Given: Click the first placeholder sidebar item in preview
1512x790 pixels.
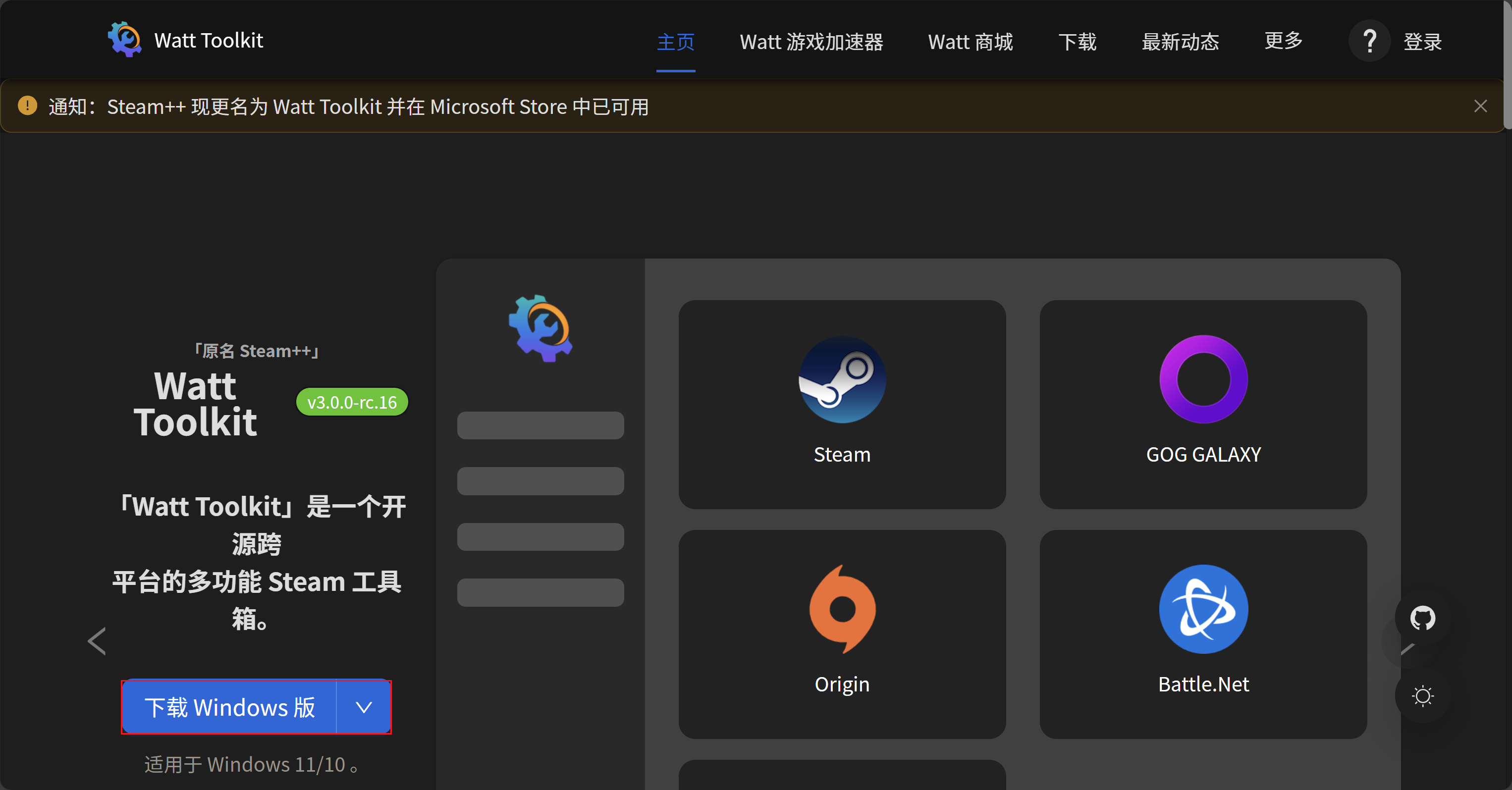Looking at the screenshot, I should coord(540,425).
